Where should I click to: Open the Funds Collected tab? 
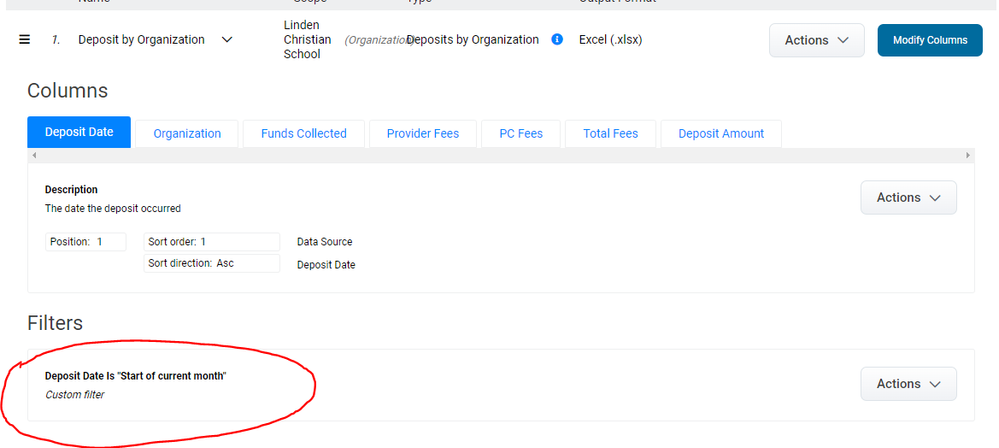303,133
